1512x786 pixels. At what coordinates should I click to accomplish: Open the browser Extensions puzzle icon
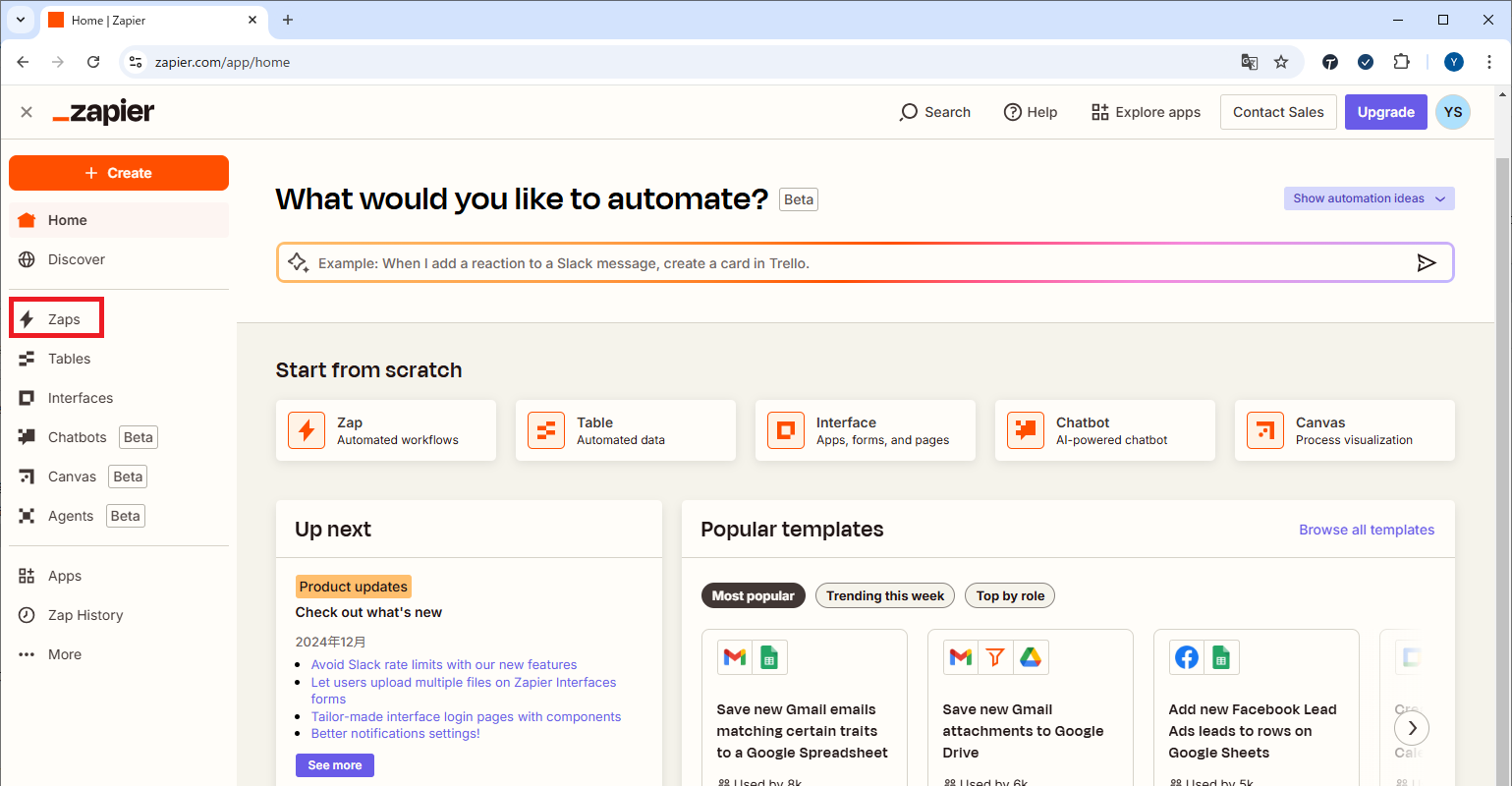click(1402, 62)
